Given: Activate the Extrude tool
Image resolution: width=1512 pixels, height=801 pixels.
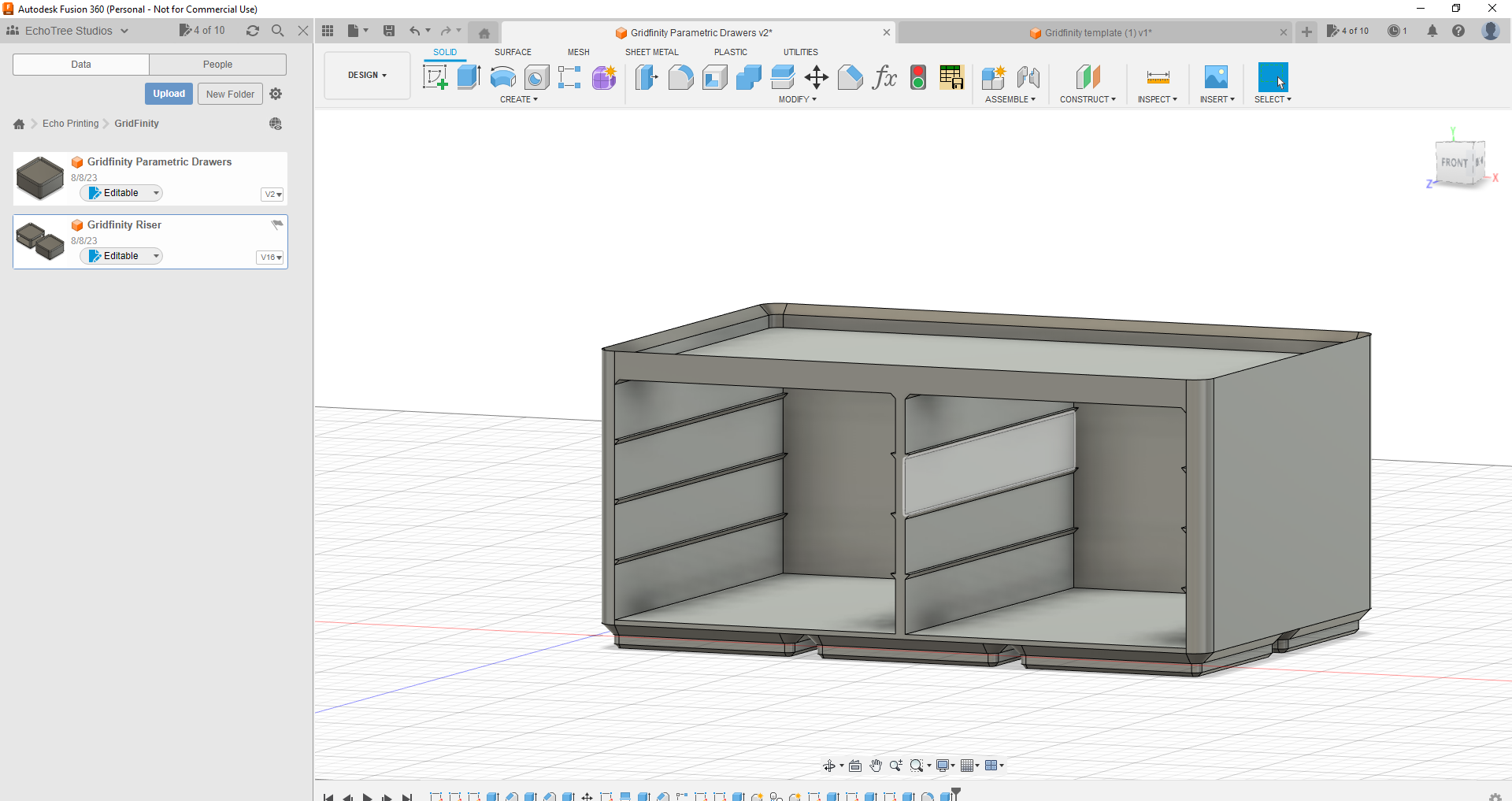Looking at the screenshot, I should [x=469, y=77].
